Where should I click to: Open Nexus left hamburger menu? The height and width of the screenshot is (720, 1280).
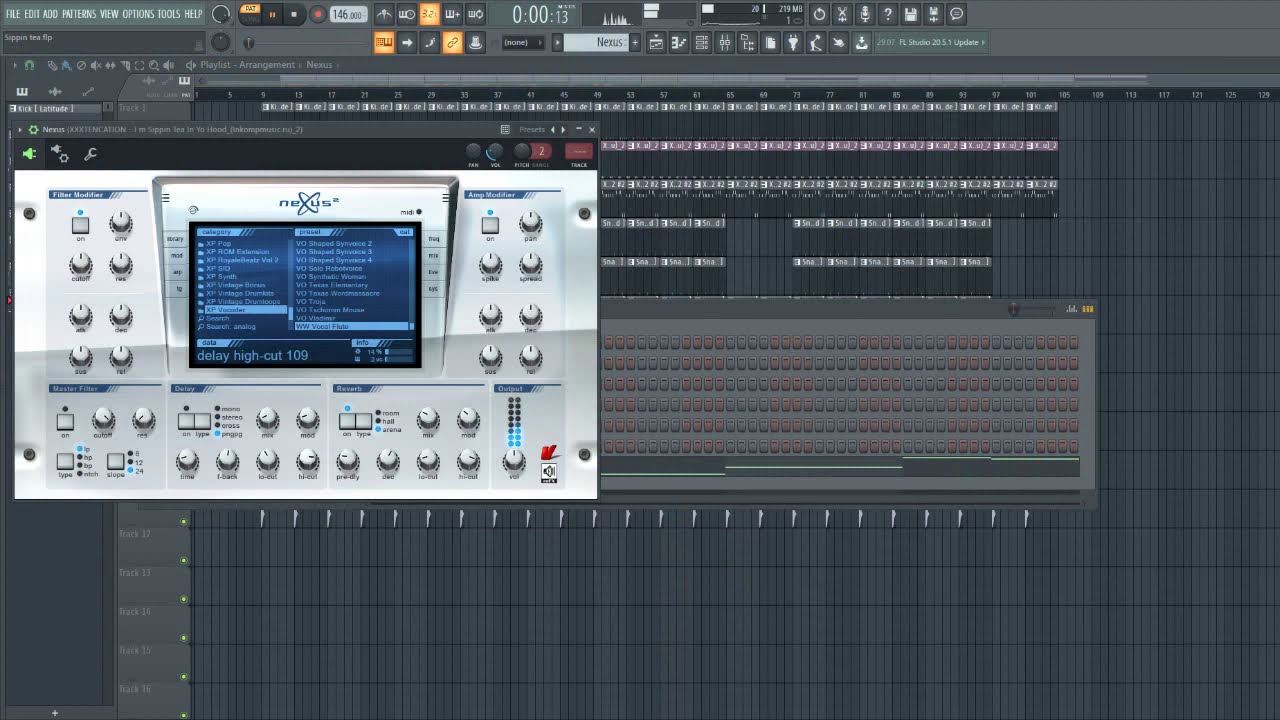pyautogui.click(x=166, y=198)
